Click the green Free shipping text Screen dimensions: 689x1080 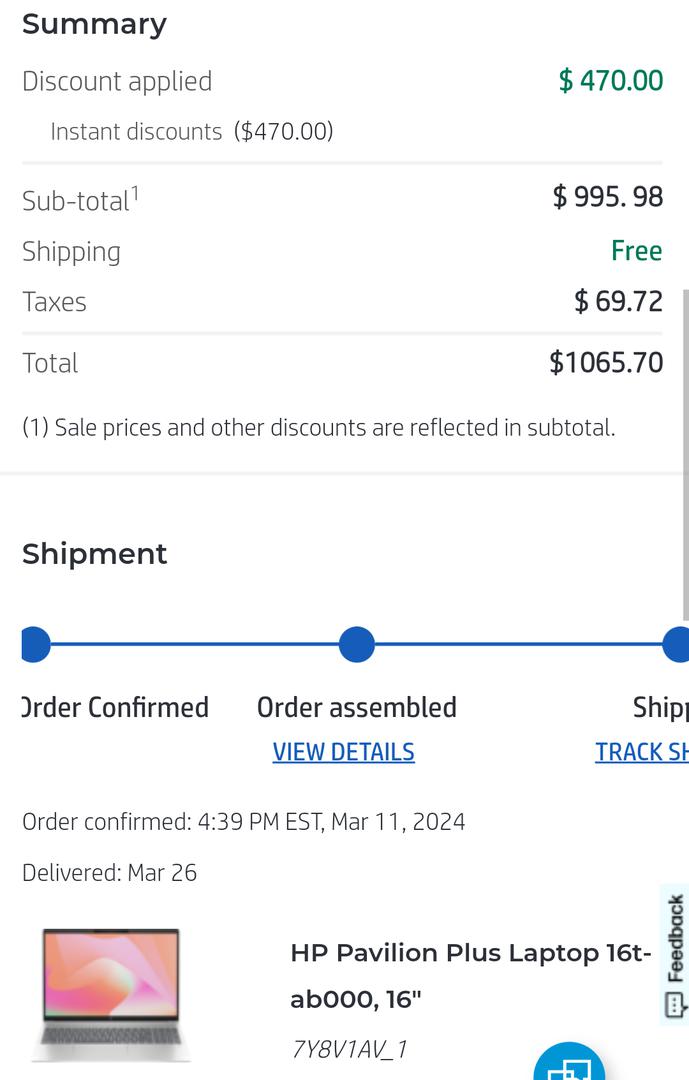pyautogui.click(x=636, y=251)
